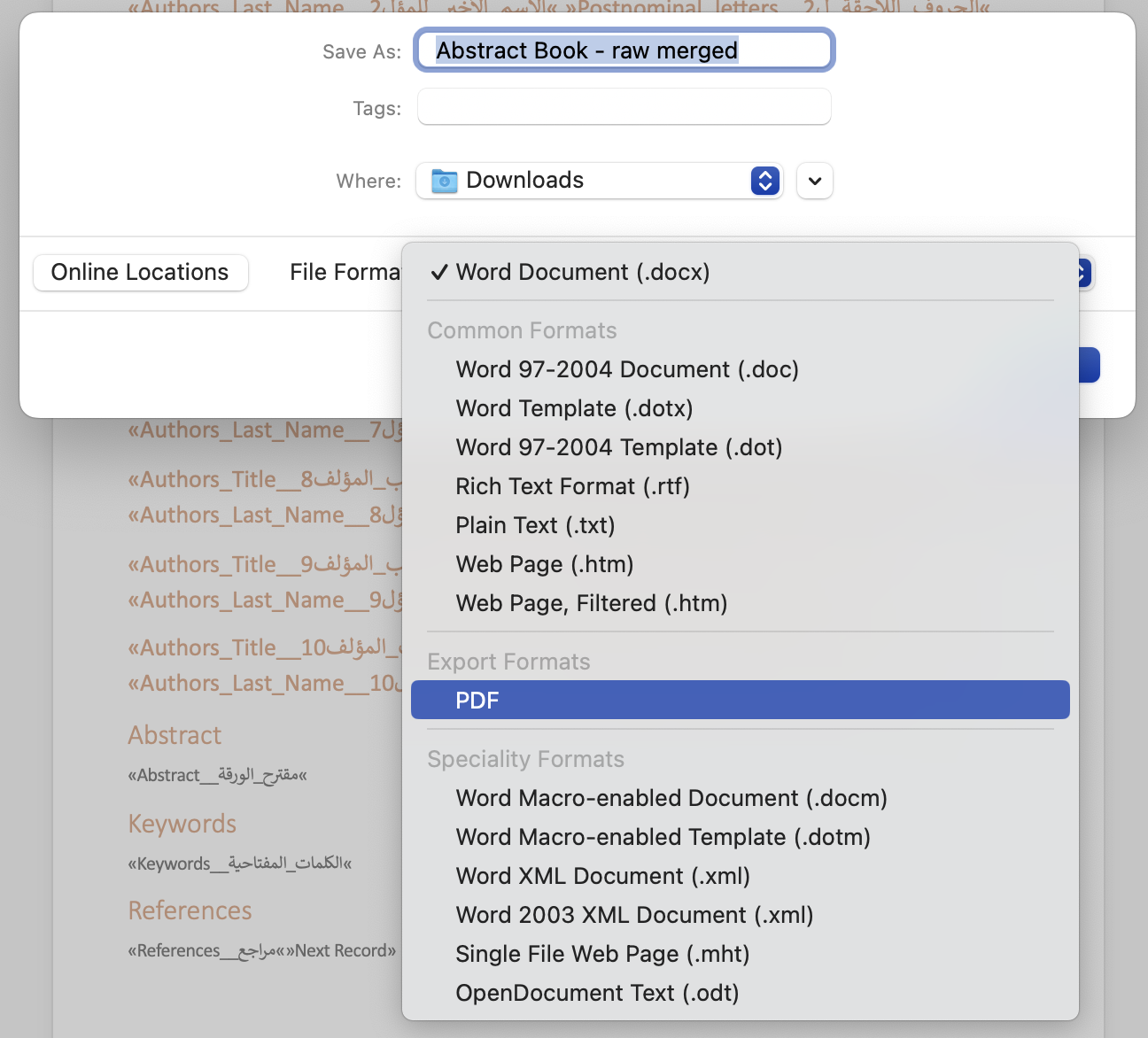Select Word XML Document (.xml)
Image resolution: width=1148 pixels, height=1038 pixels.
tap(602, 876)
